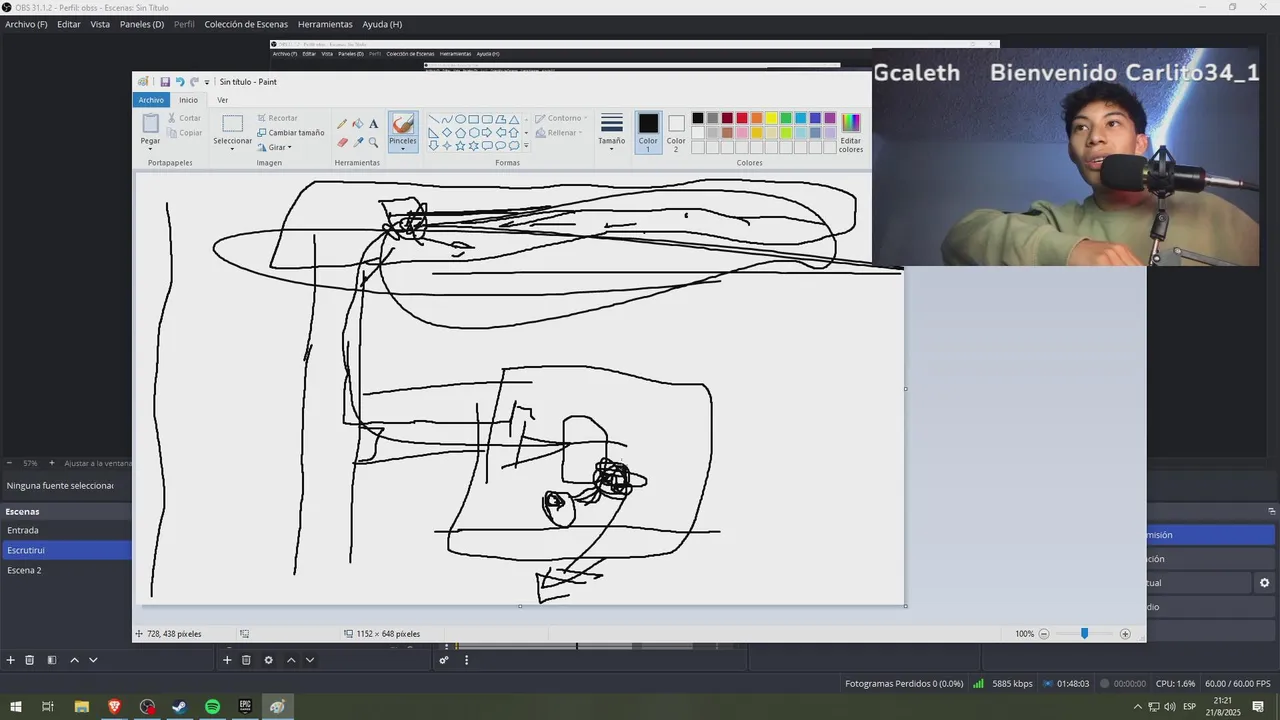The width and height of the screenshot is (1280, 720).
Task: Choose the straight line shape in Formas
Action: click(x=434, y=119)
